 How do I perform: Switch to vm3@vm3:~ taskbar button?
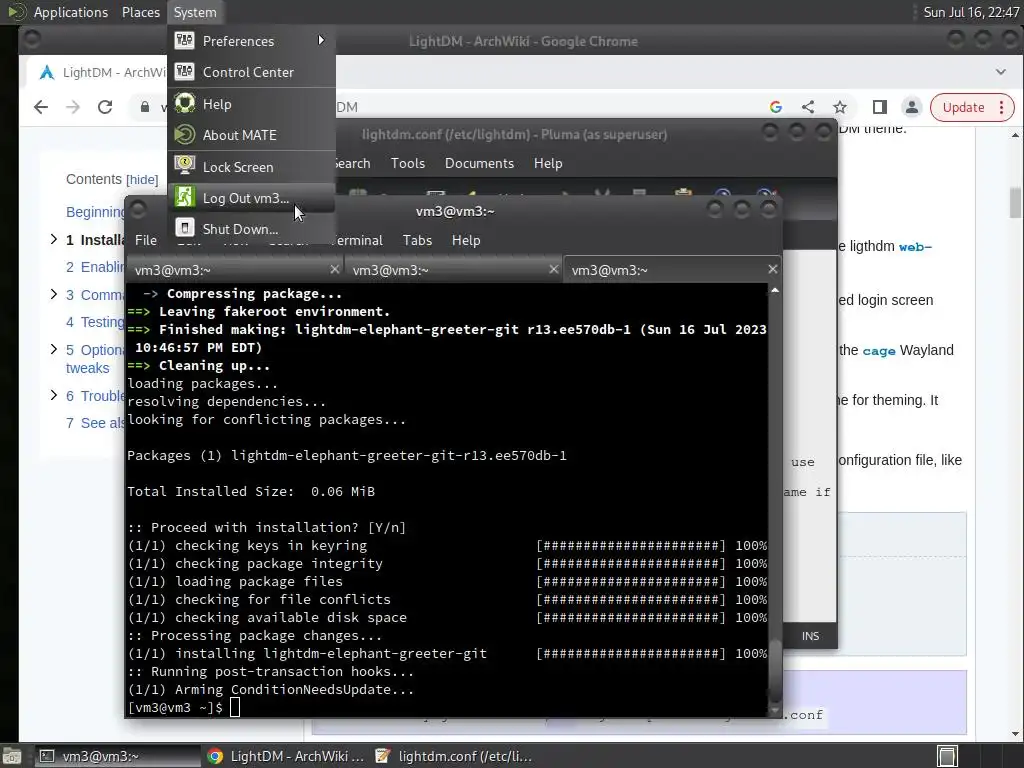tap(118, 756)
